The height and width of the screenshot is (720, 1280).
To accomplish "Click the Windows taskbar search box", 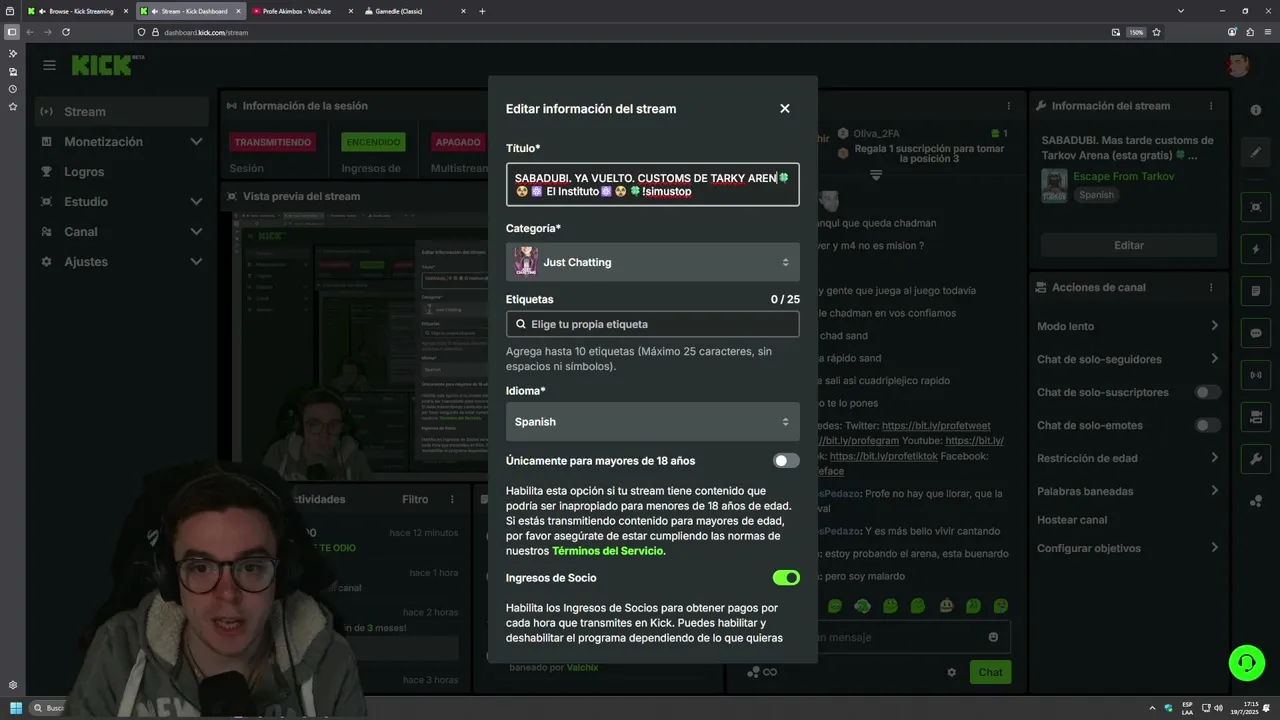I will pyautogui.click(x=49, y=708).
